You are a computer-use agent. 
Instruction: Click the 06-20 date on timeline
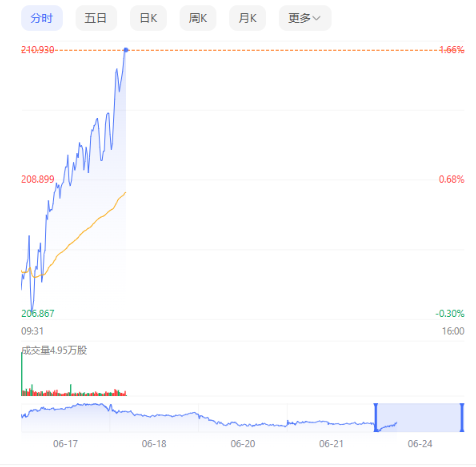pos(243,444)
